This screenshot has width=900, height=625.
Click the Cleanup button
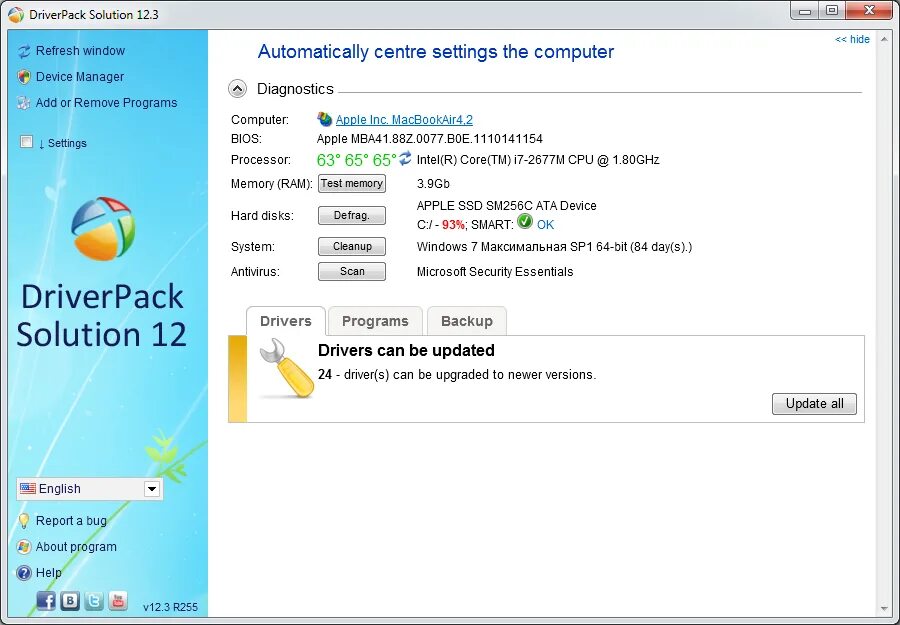coord(352,246)
